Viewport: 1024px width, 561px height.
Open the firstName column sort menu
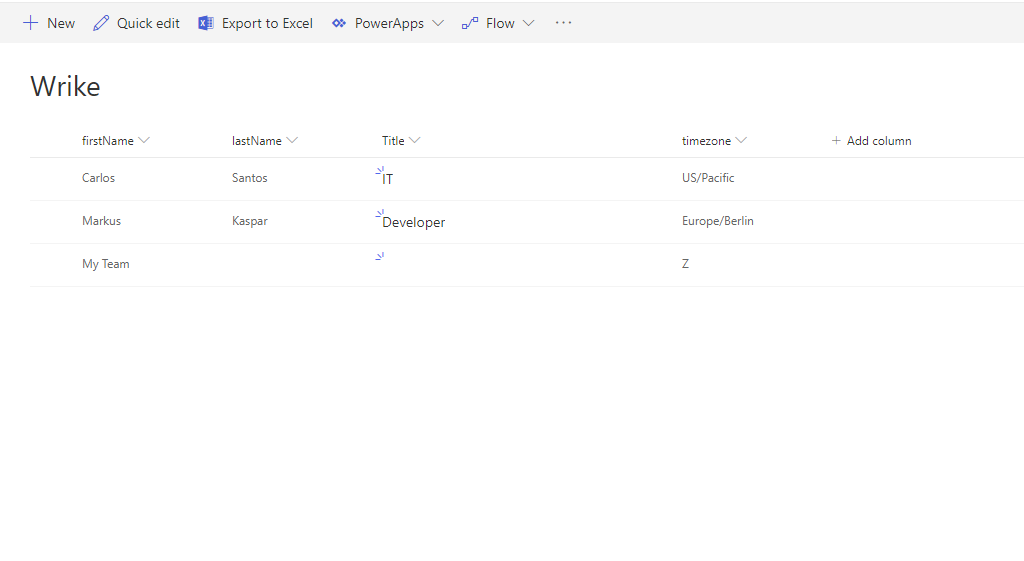pyautogui.click(x=144, y=141)
